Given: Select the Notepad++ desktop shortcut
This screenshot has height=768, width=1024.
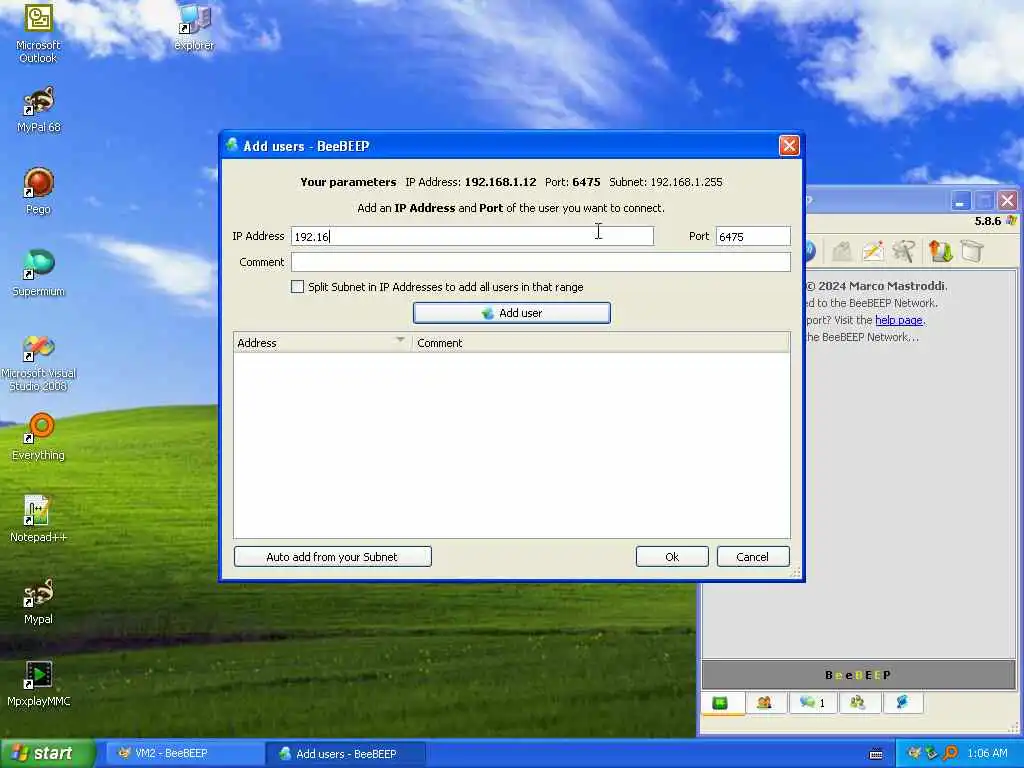Looking at the screenshot, I should click(x=39, y=519).
